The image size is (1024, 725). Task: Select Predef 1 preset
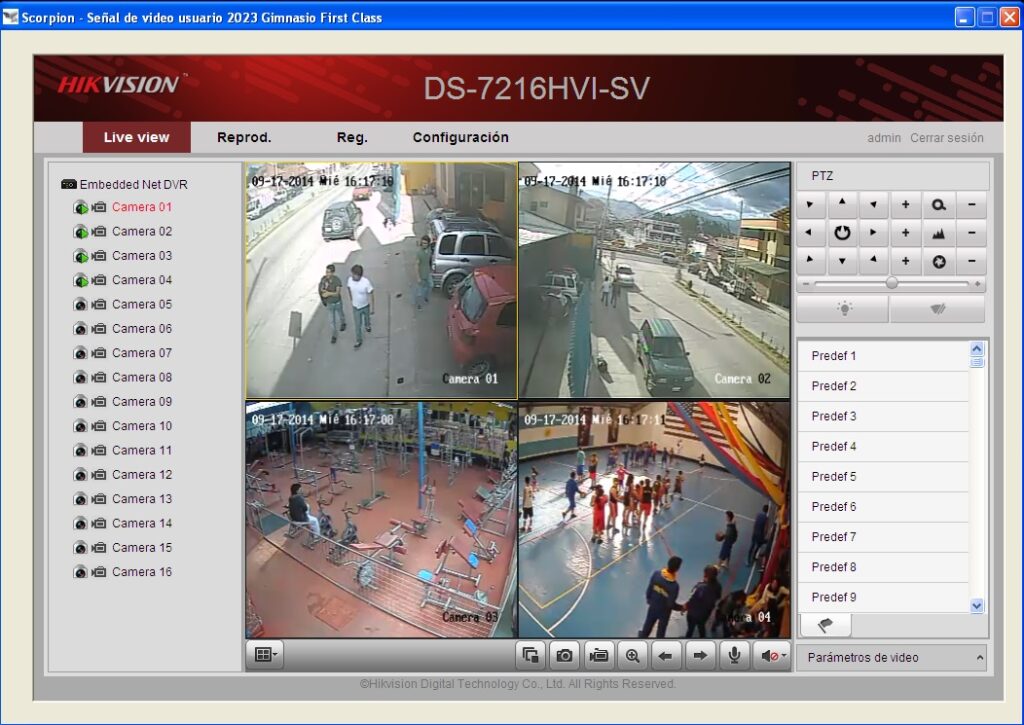point(883,356)
